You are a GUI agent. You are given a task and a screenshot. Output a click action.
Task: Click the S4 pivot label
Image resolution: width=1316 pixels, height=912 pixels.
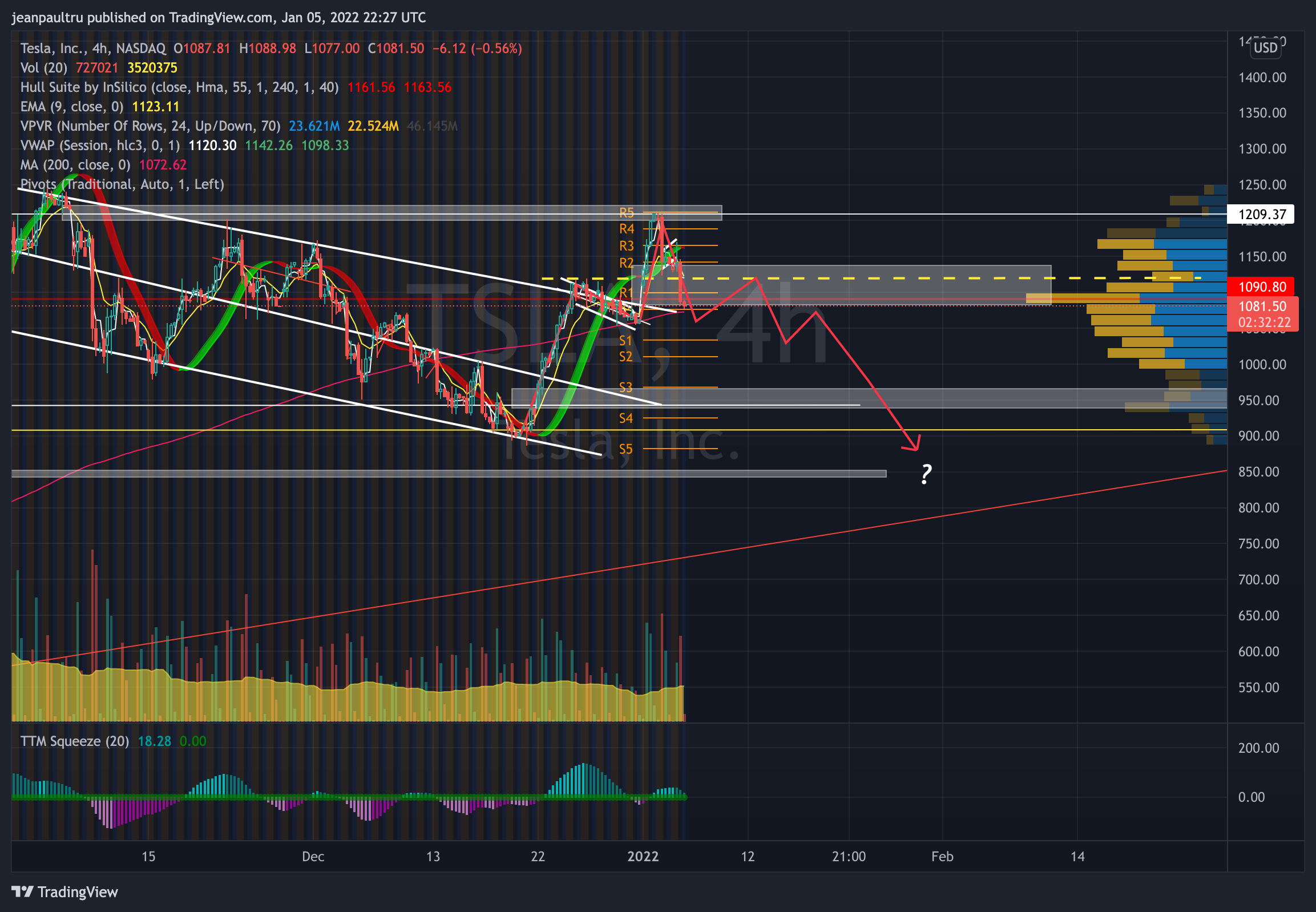625,419
